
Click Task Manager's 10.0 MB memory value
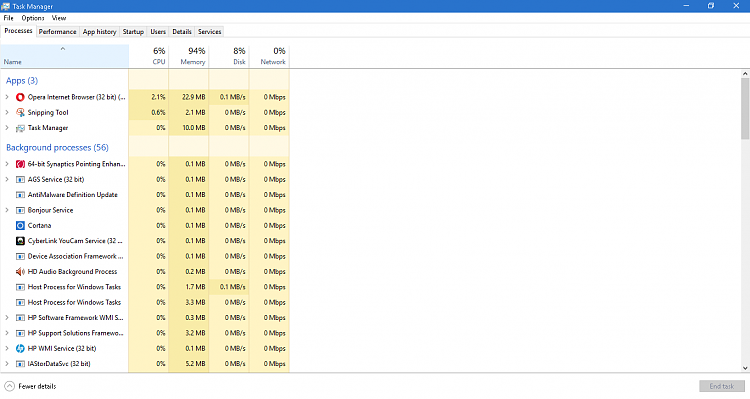pos(194,128)
